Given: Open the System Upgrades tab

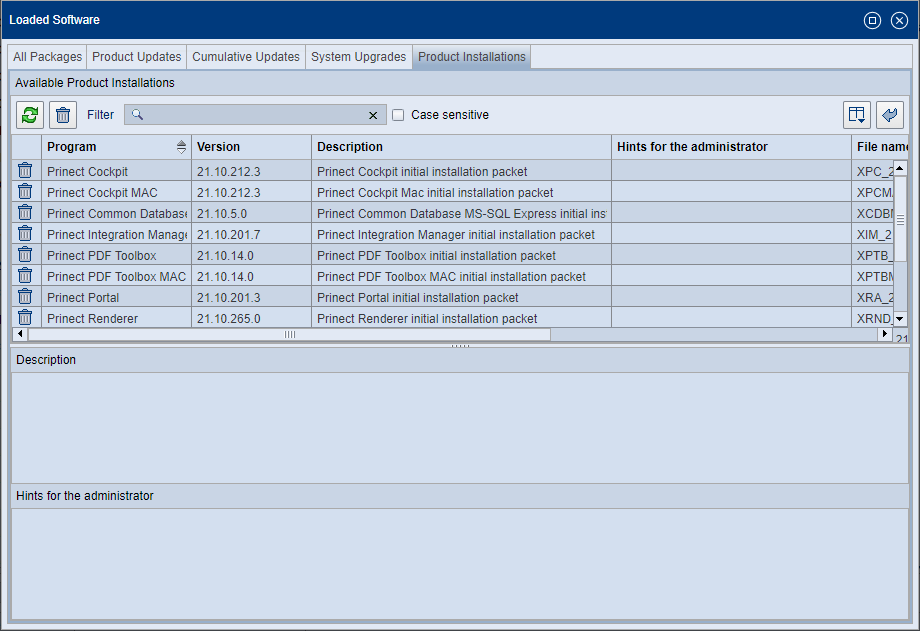Looking at the screenshot, I should [x=358, y=57].
